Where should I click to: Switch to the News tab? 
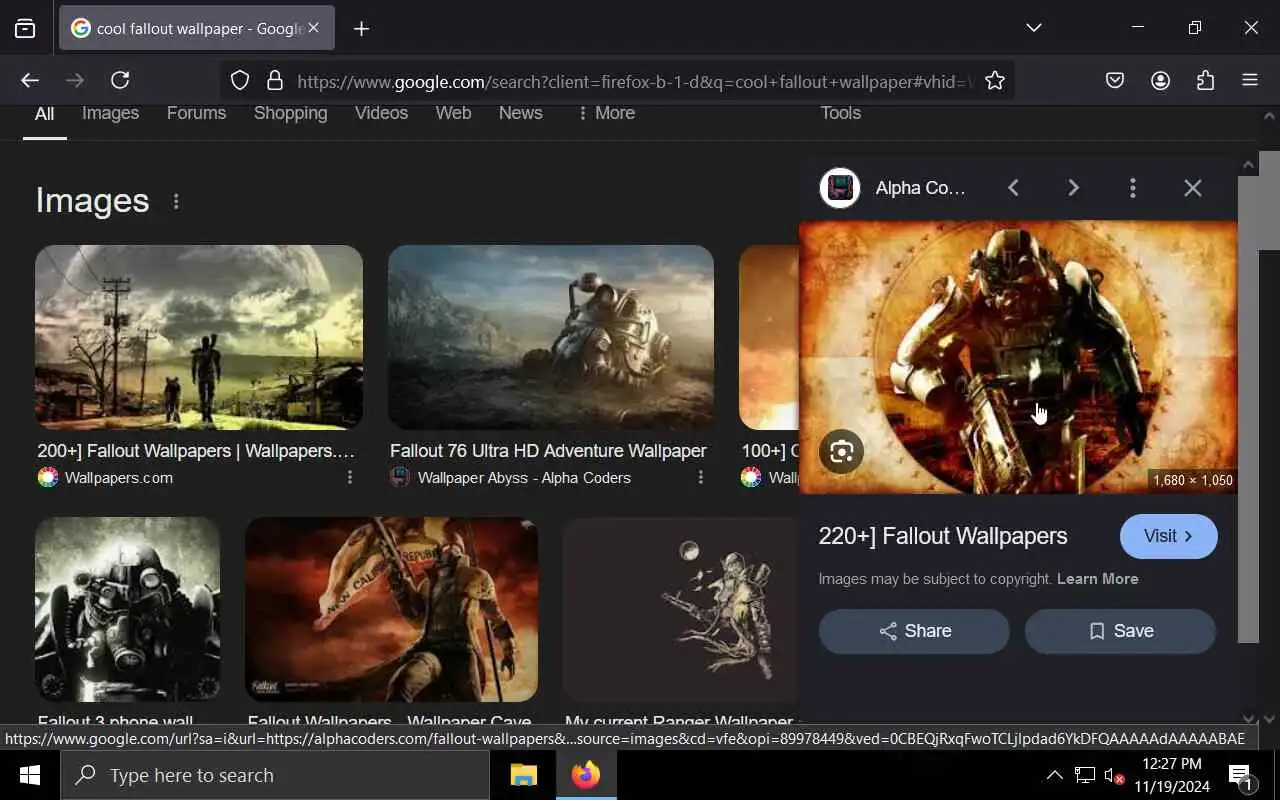click(x=520, y=114)
